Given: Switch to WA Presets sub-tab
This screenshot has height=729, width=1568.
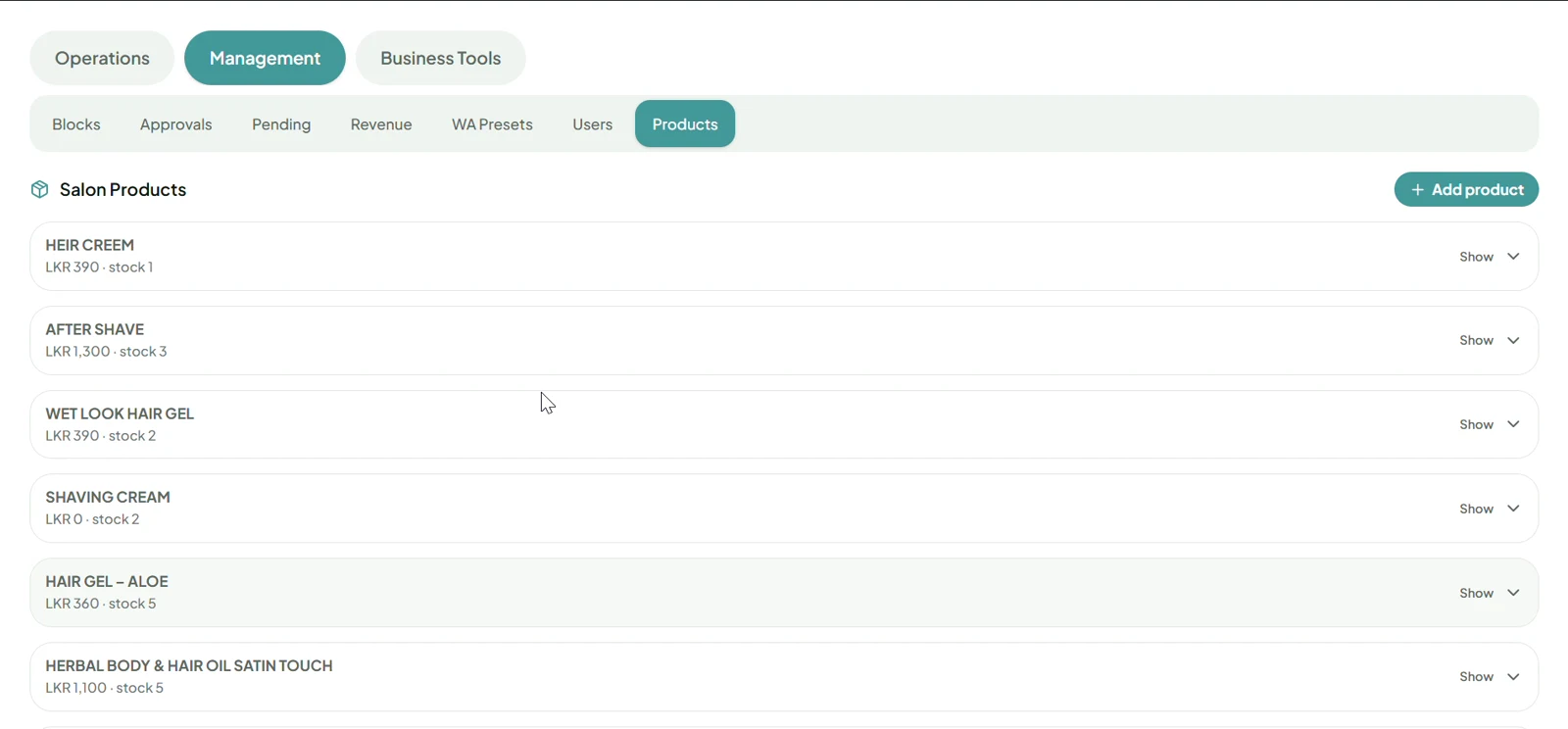Looking at the screenshot, I should (x=492, y=124).
